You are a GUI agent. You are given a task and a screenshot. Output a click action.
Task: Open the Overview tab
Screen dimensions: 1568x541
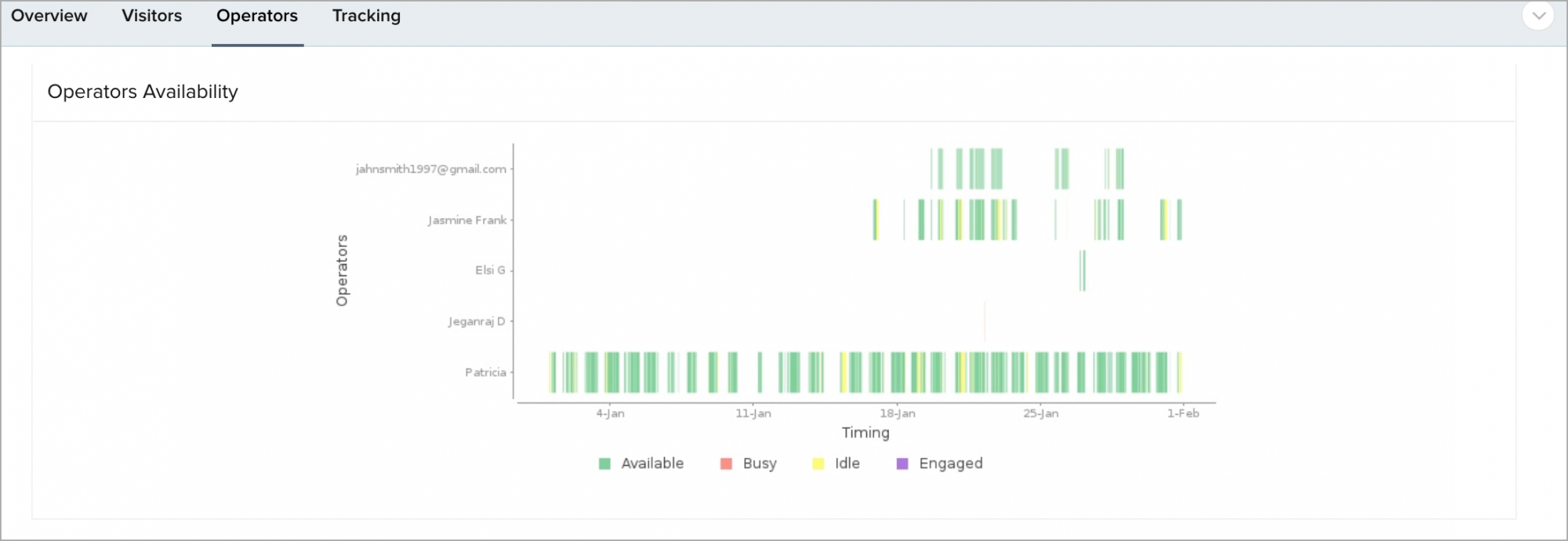(x=49, y=16)
